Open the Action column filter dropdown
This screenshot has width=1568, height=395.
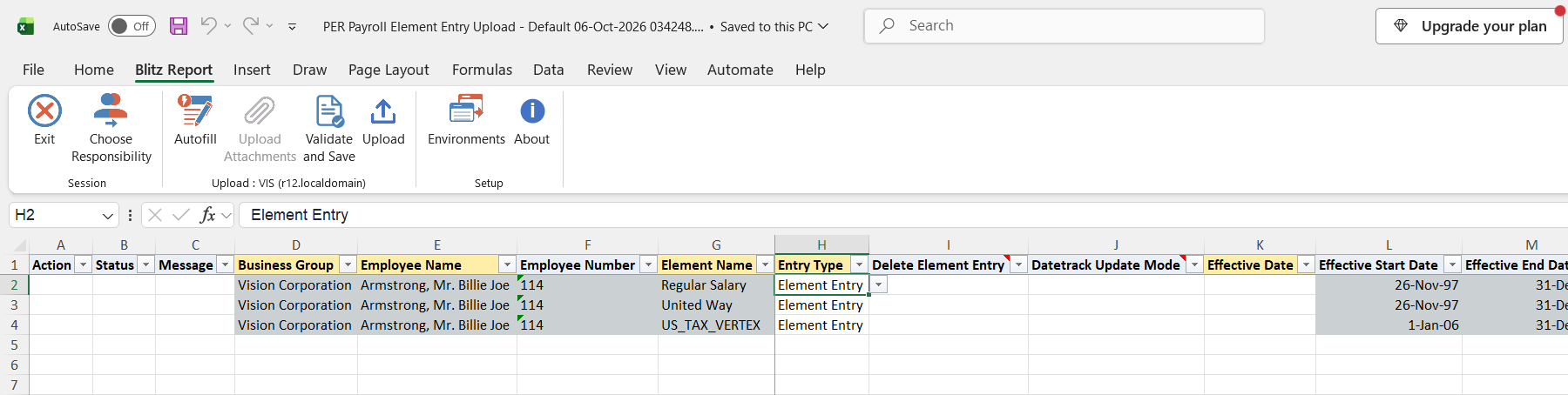click(84, 264)
